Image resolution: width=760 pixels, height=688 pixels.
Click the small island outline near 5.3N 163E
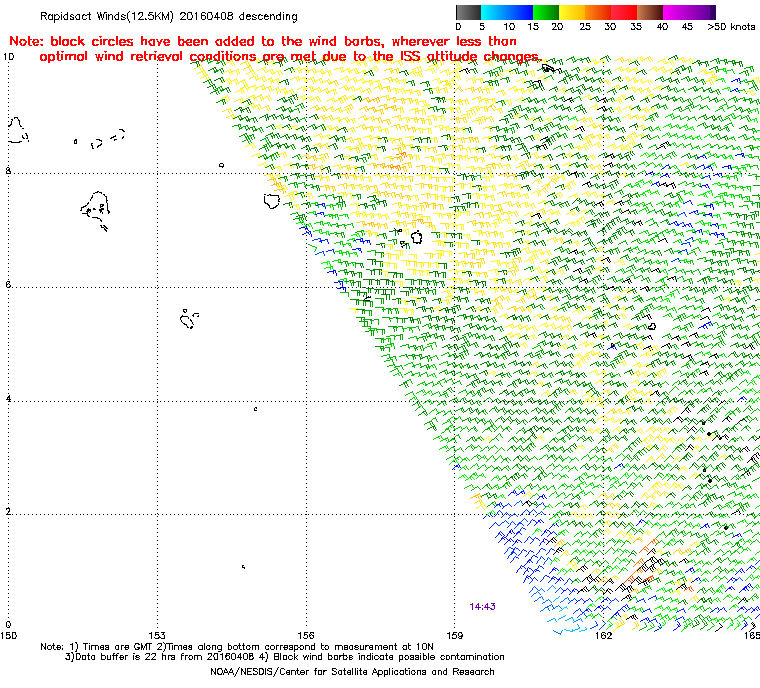pyautogui.click(x=652, y=326)
